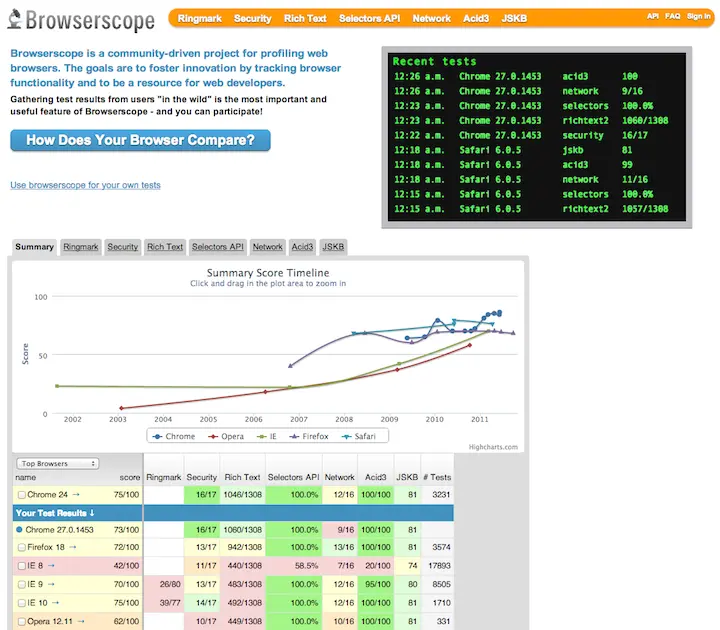Image resolution: width=720 pixels, height=630 pixels.
Task: Click IE 9 Ringmark cell 26/80
Action: [164, 584]
